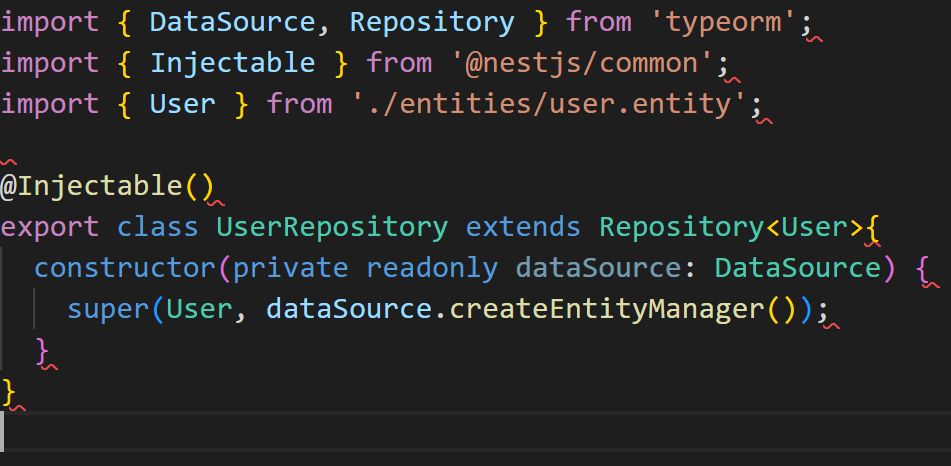The width and height of the screenshot is (951, 466).
Task: Click User argument inside super call
Action: point(198,309)
